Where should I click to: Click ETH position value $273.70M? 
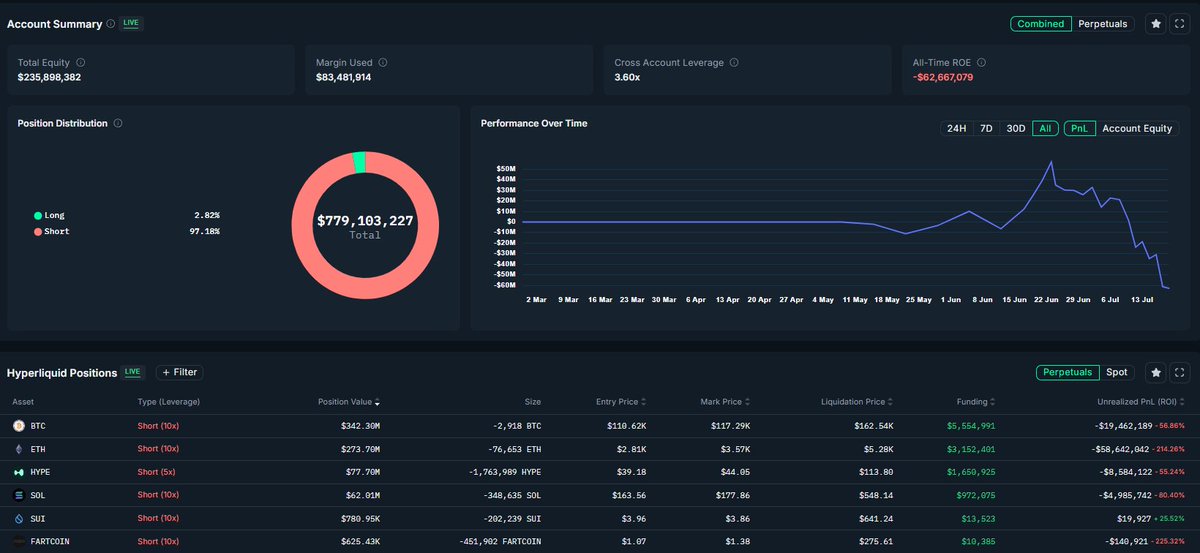[360, 449]
